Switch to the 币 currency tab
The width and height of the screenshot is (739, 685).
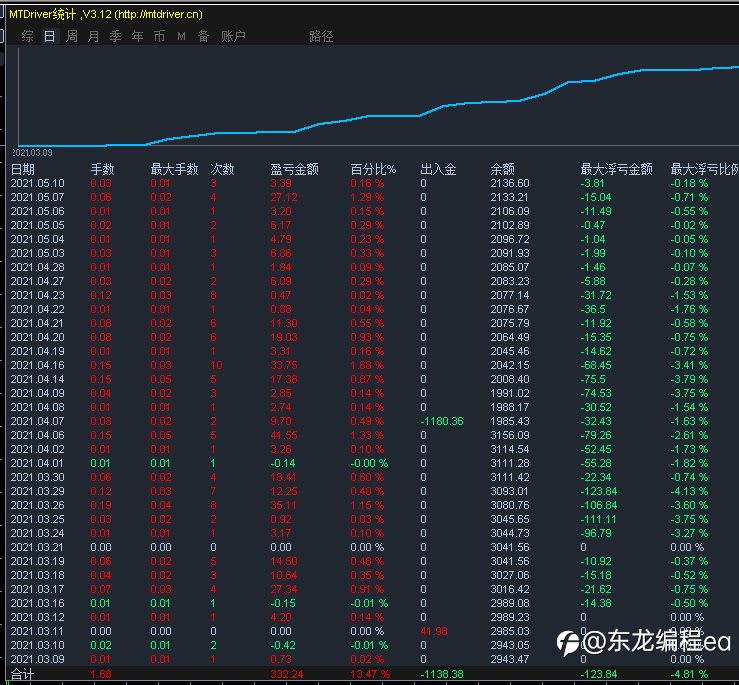[159, 36]
